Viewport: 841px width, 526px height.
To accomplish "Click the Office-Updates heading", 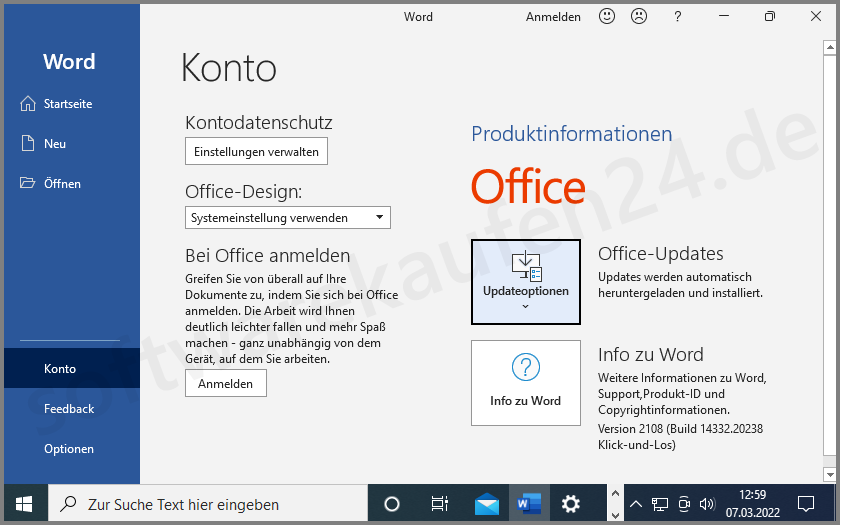I will click(x=661, y=254).
